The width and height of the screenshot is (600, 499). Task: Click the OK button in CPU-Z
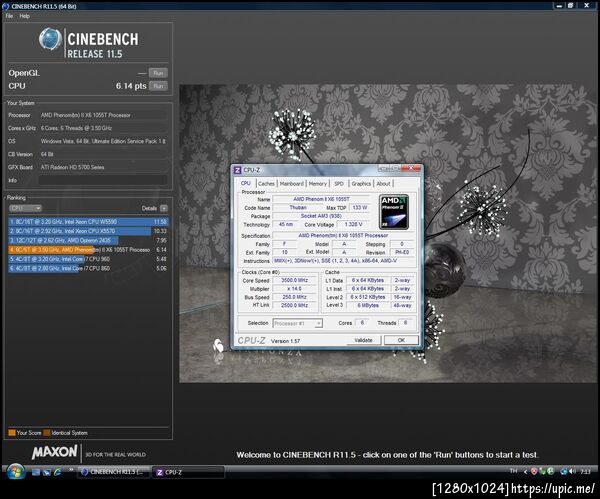coord(401,340)
